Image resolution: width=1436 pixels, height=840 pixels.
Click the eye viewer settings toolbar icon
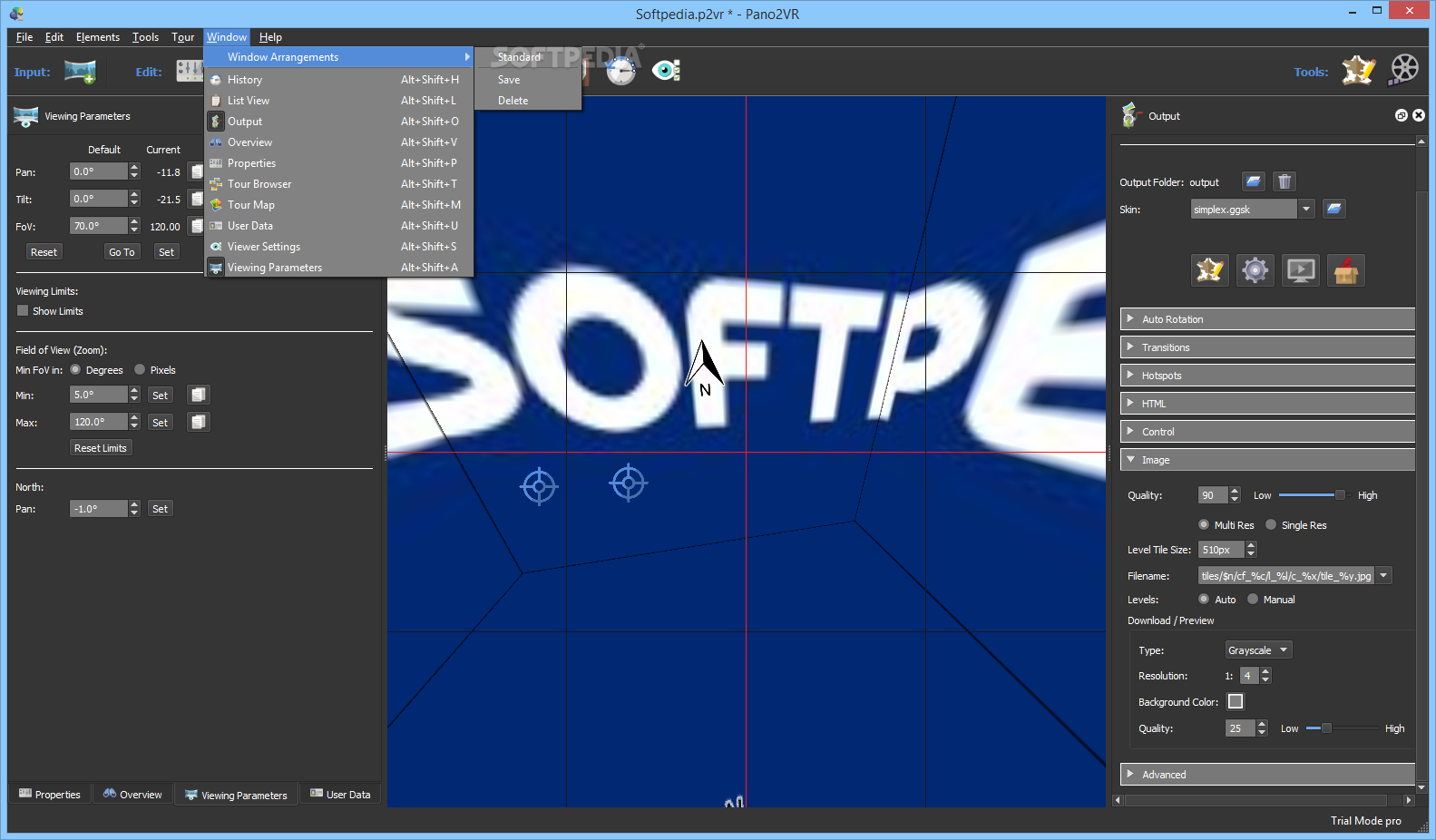point(667,70)
